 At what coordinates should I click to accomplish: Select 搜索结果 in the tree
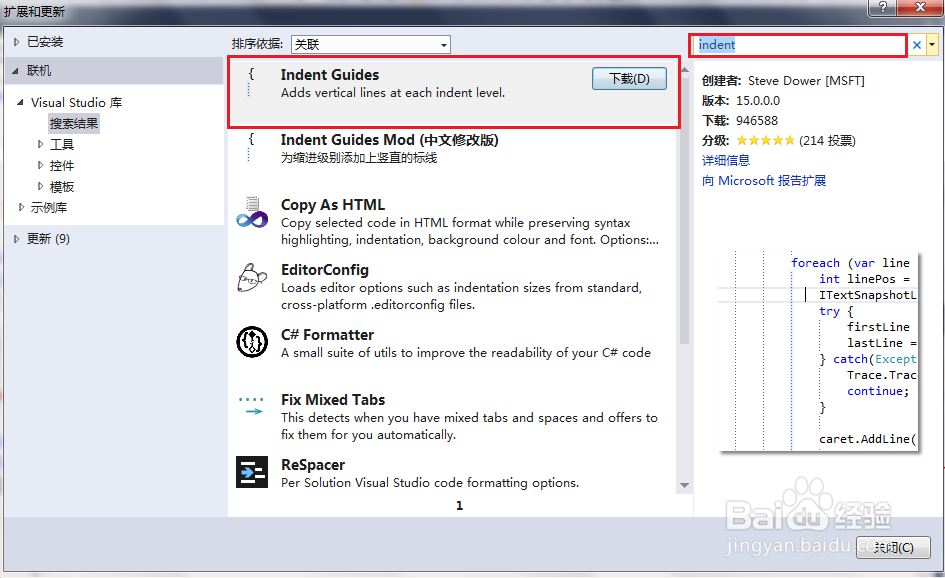click(x=74, y=124)
